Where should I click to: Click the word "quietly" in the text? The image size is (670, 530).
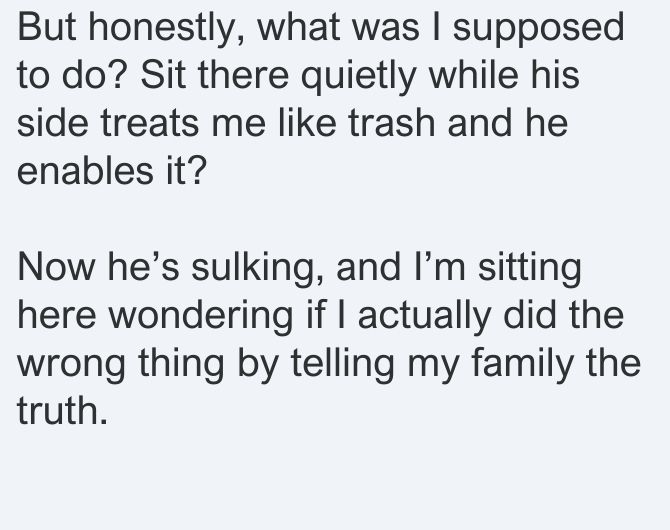358,76
